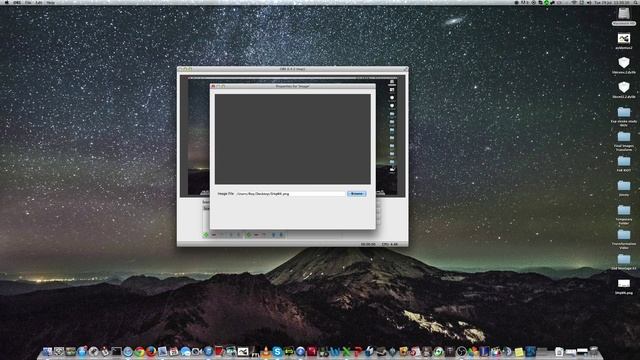This screenshot has width=640, height=360.
Task: Open the Apple menu
Action: pyautogui.click(x=7, y=2)
